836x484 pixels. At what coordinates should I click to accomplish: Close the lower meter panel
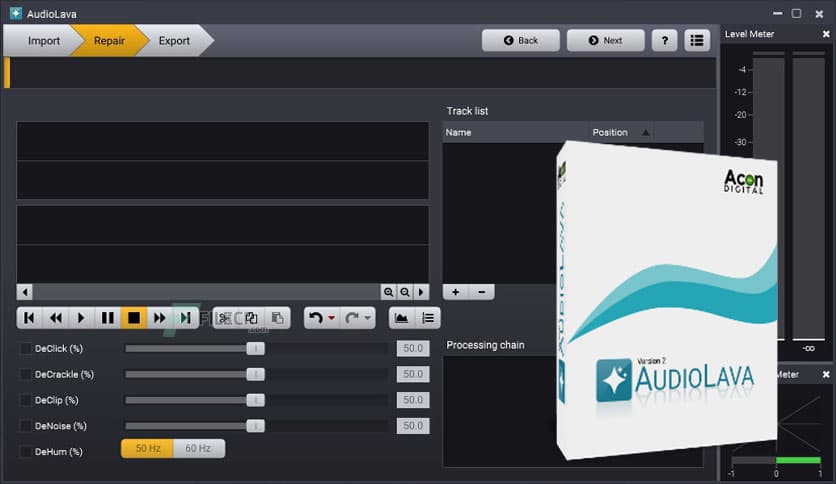pyautogui.click(x=826, y=375)
